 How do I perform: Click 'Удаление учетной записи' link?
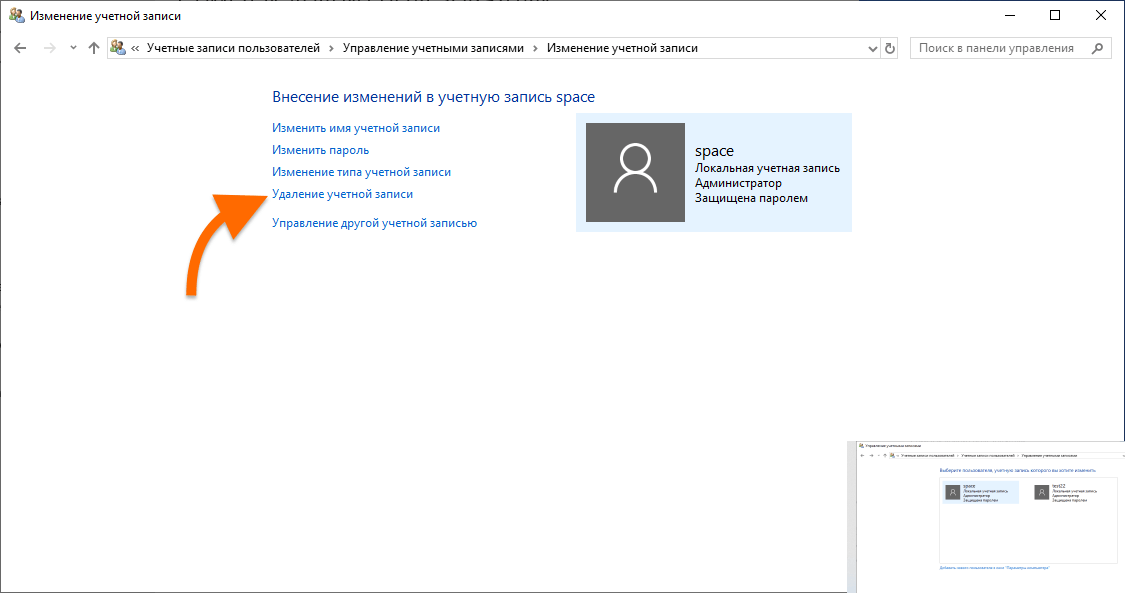coord(342,194)
